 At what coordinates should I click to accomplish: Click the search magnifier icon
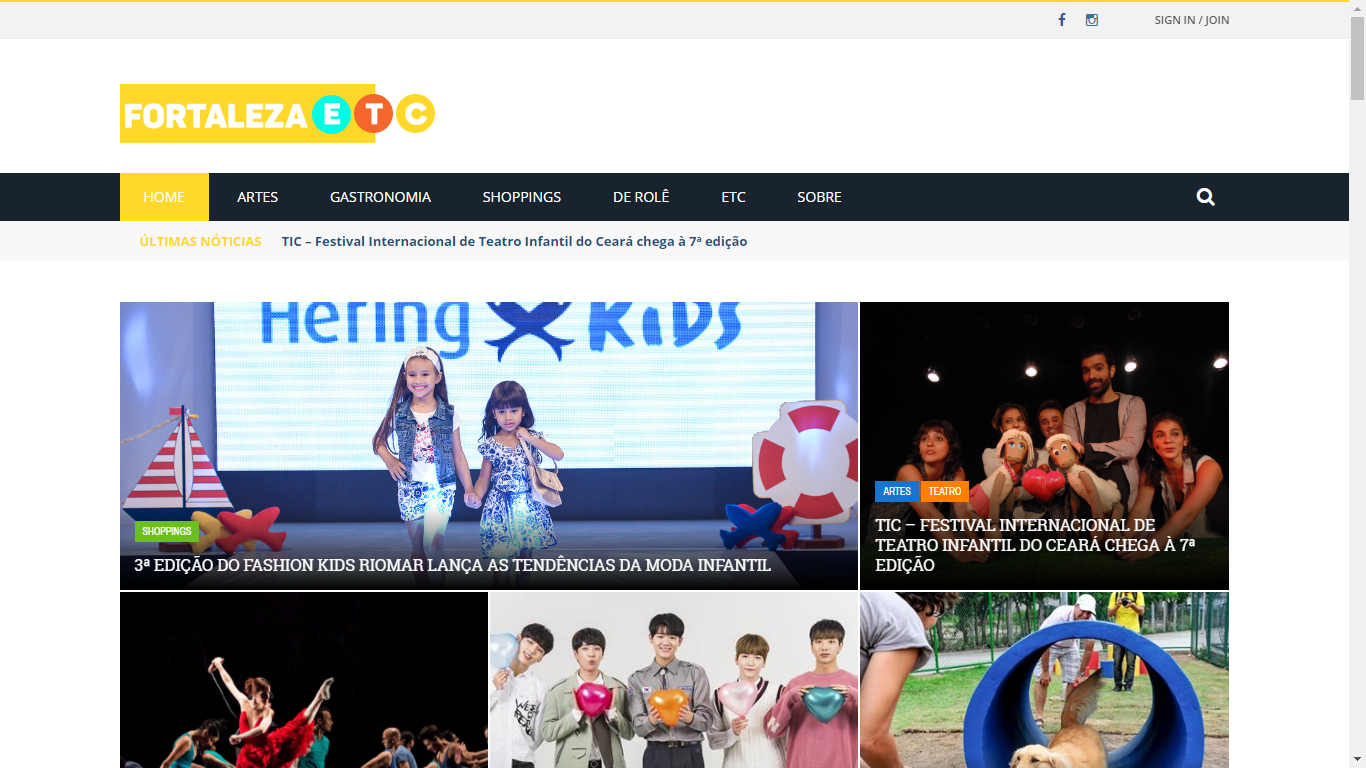coord(1206,197)
